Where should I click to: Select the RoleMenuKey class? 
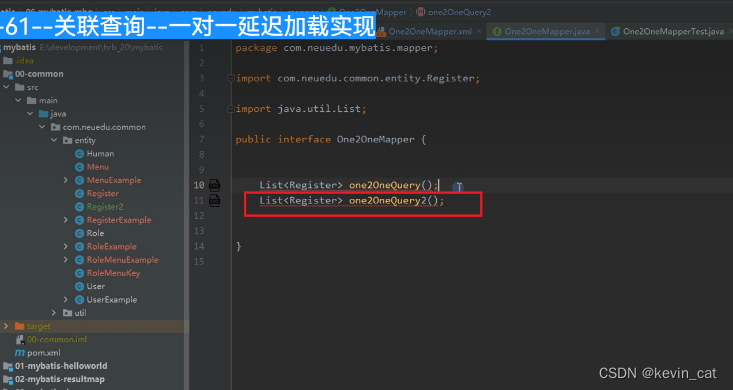113,273
